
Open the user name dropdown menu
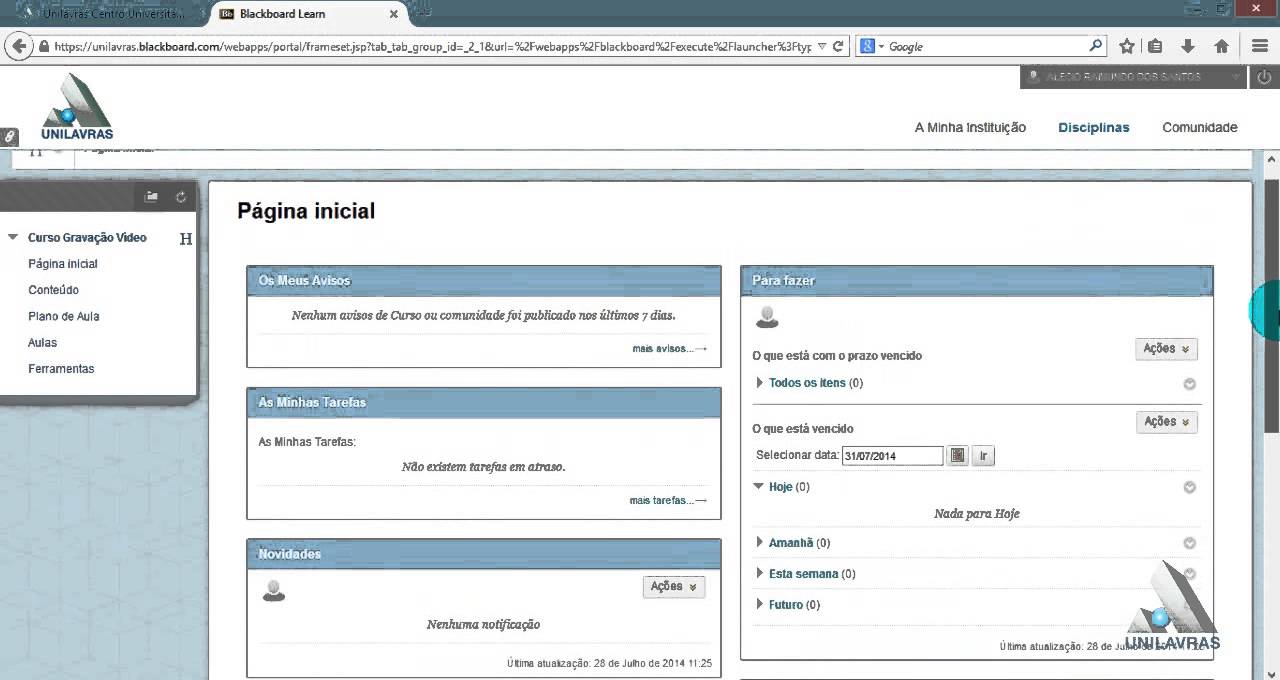pyautogui.click(x=1133, y=77)
